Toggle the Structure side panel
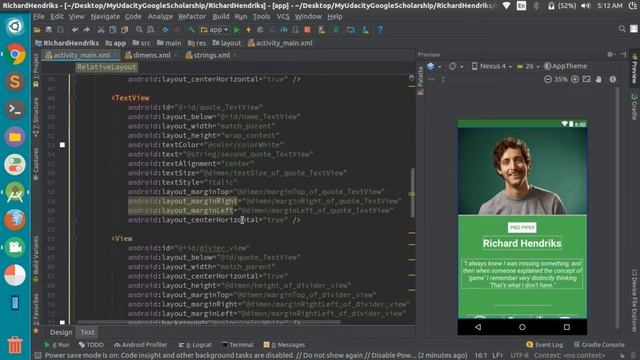The height and width of the screenshot is (360, 640). click(36, 118)
